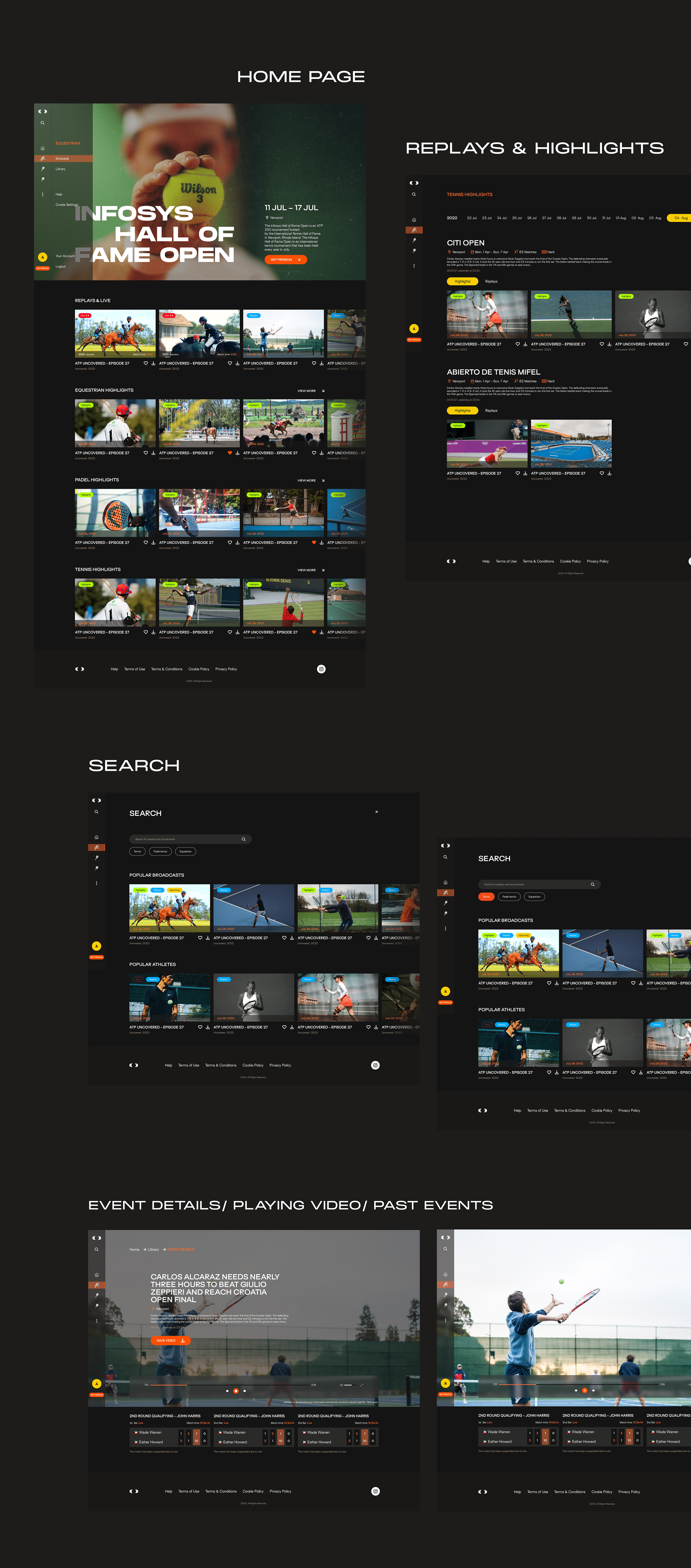
Task: Close the Search page with the X icon
Action: point(376,812)
